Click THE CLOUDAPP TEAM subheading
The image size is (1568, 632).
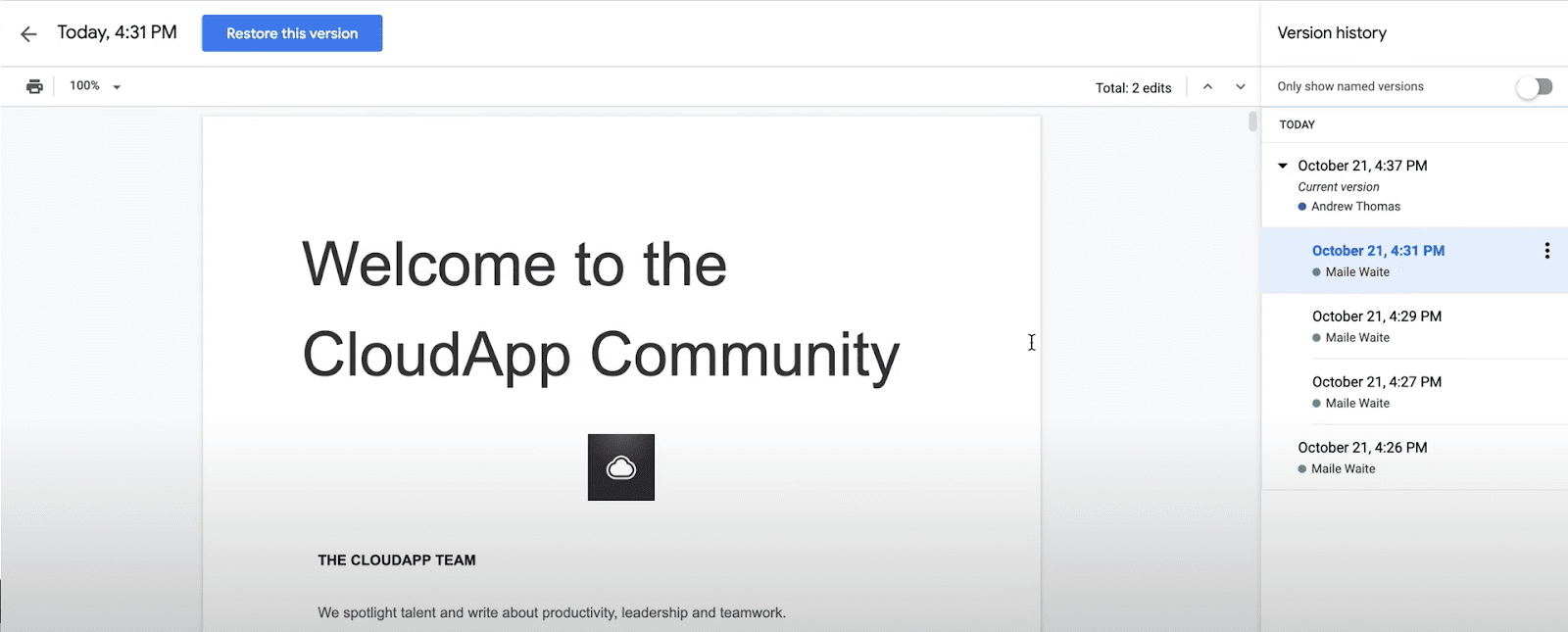(x=397, y=560)
